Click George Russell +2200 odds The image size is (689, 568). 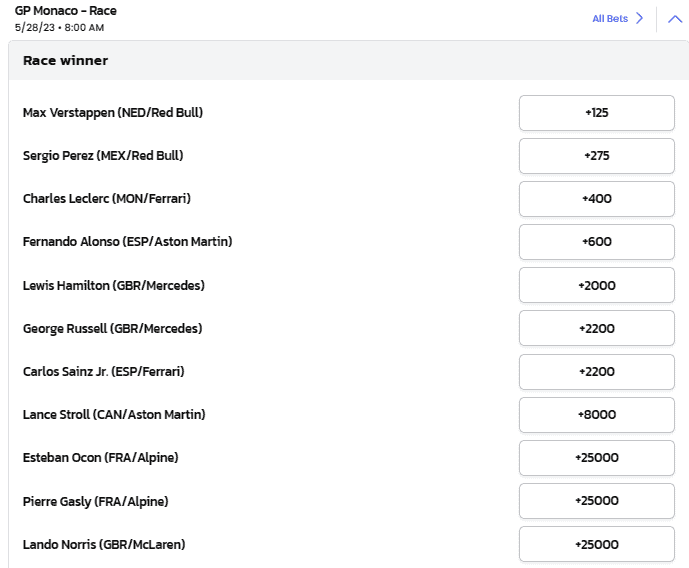point(596,328)
